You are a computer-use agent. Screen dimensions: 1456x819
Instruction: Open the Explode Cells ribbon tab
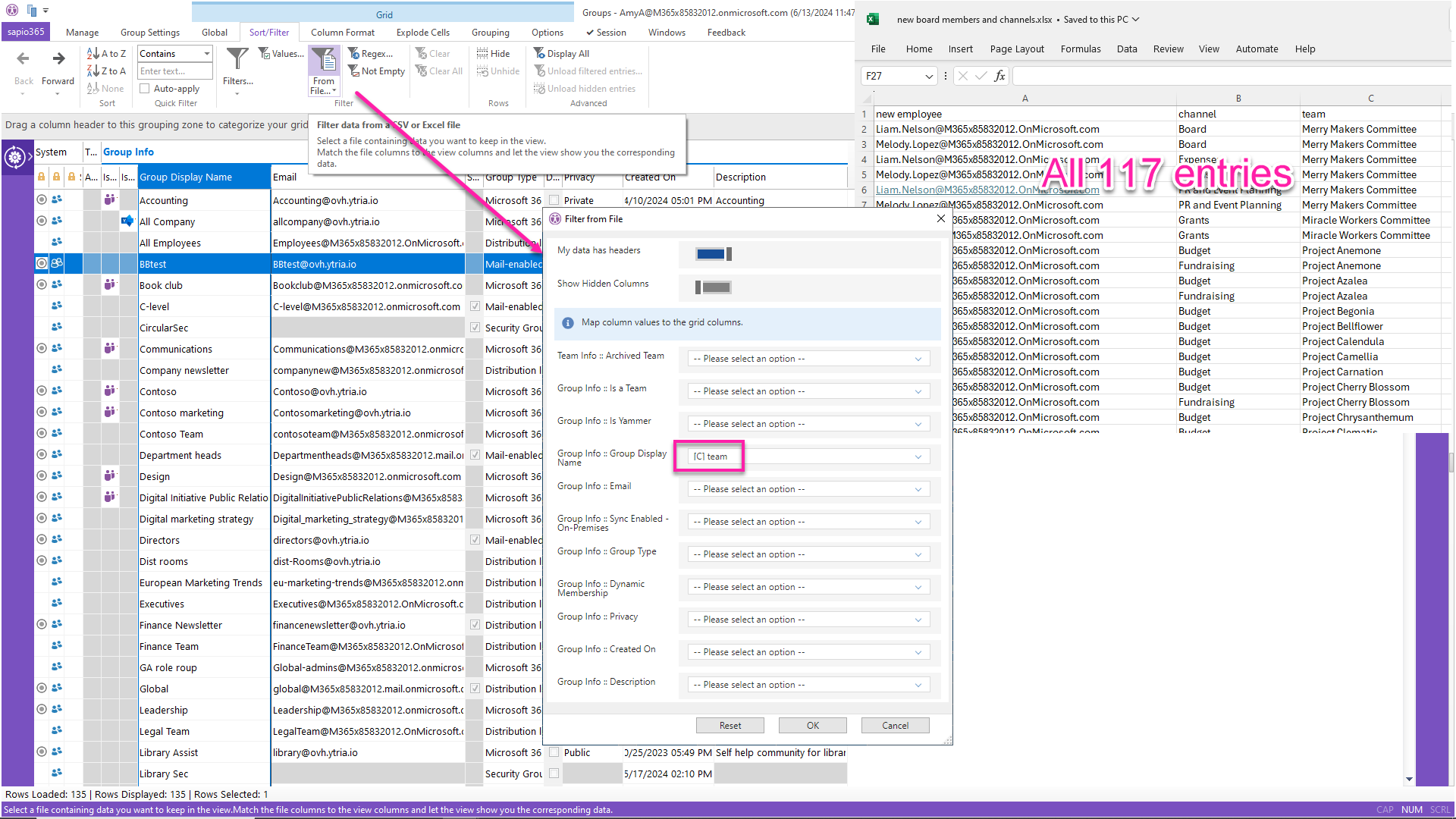423,33
